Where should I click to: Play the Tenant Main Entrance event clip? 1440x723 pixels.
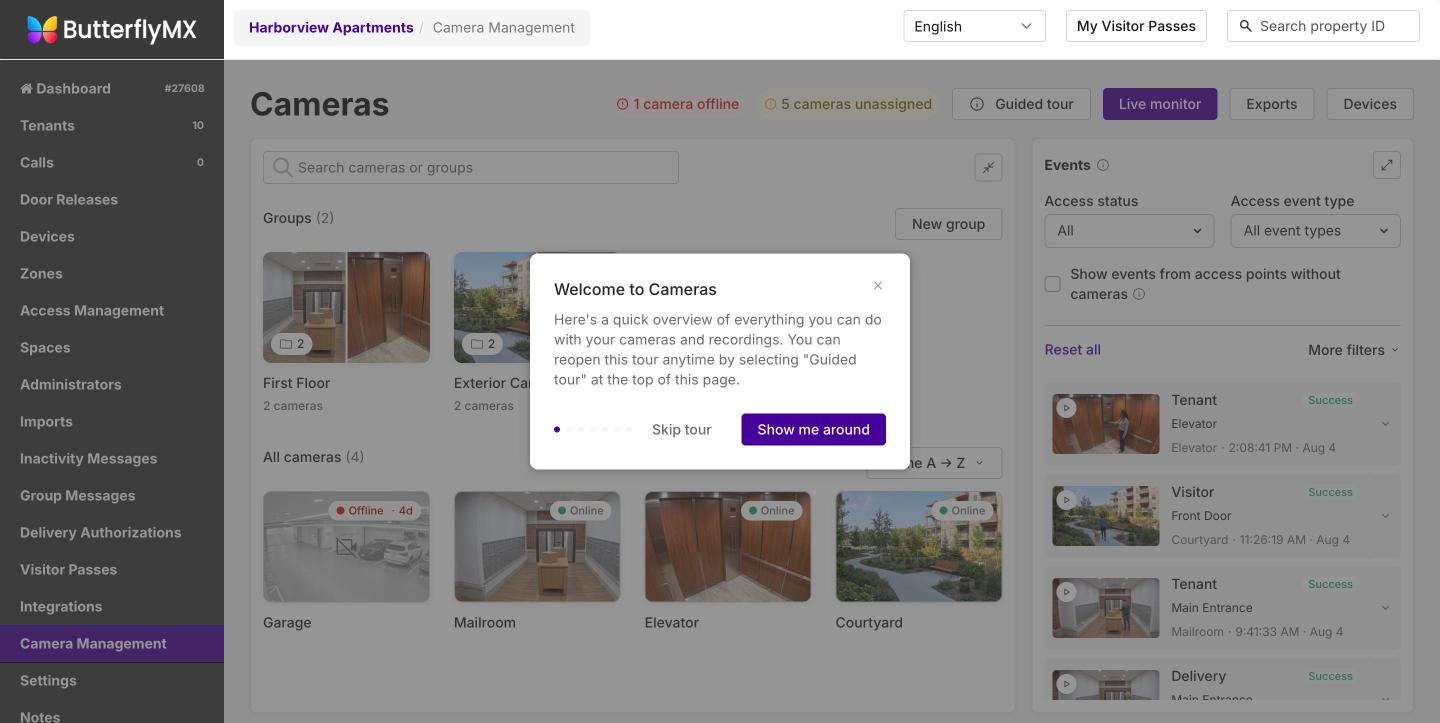tap(1066, 592)
